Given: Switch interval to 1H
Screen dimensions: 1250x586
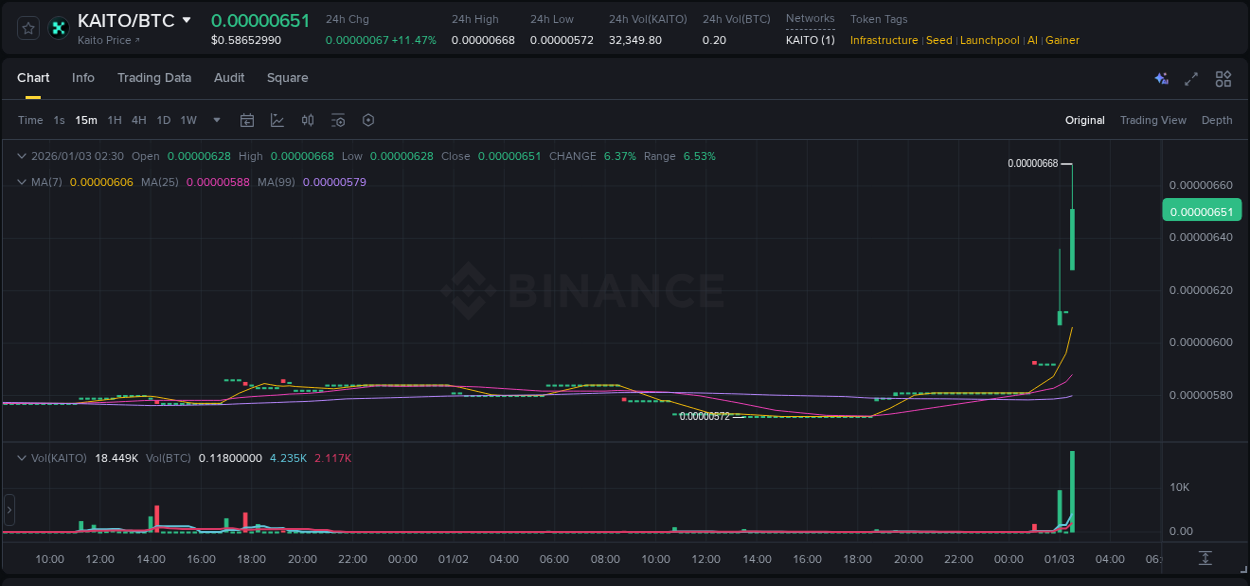Looking at the screenshot, I should 114,120.
